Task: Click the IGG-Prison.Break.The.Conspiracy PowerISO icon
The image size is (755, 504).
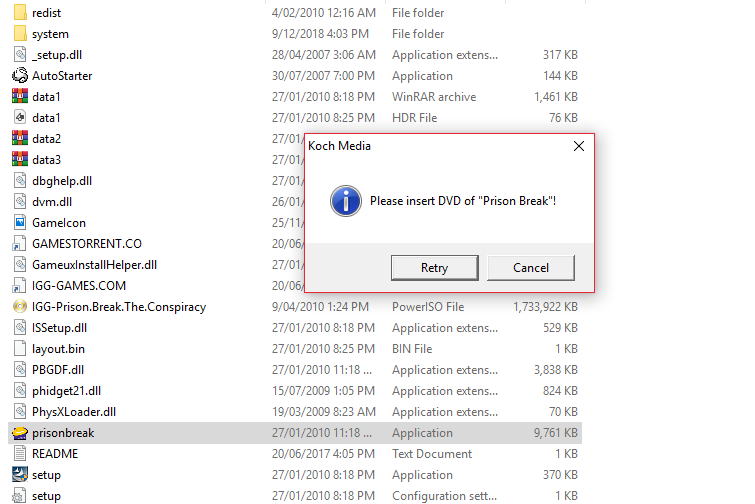Action: (20, 307)
